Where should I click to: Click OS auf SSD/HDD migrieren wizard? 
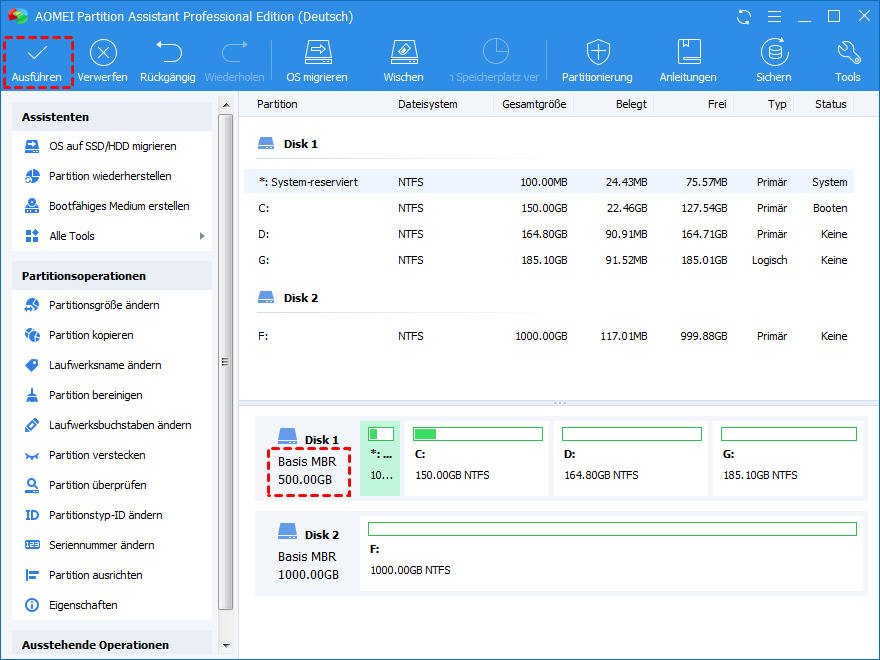(x=112, y=146)
